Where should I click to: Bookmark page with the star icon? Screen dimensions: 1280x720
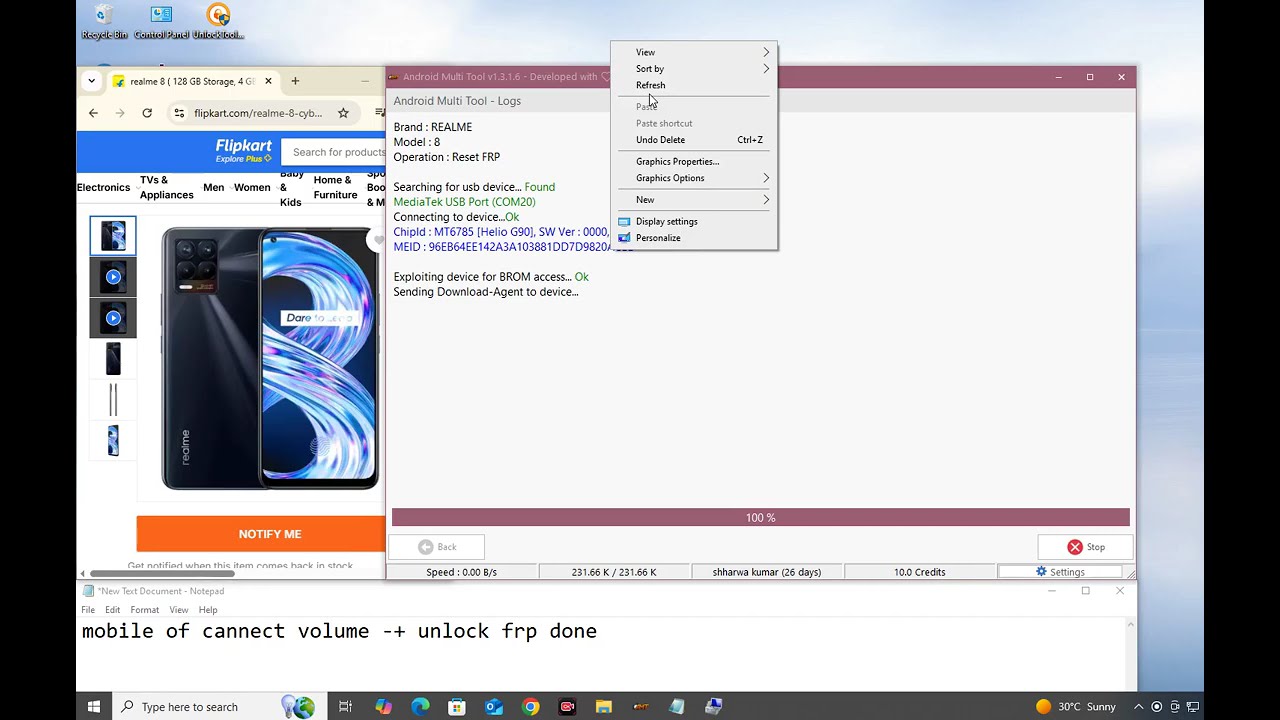coord(343,113)
